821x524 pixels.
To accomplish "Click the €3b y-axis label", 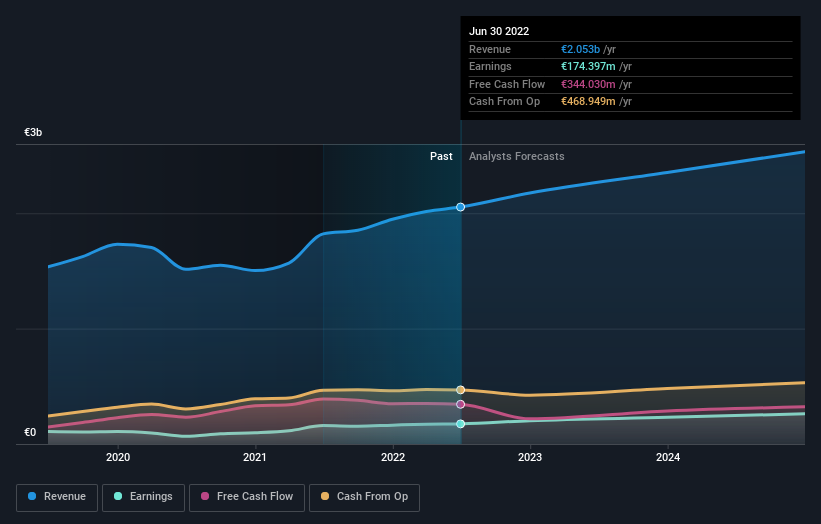I will [33, 132].
